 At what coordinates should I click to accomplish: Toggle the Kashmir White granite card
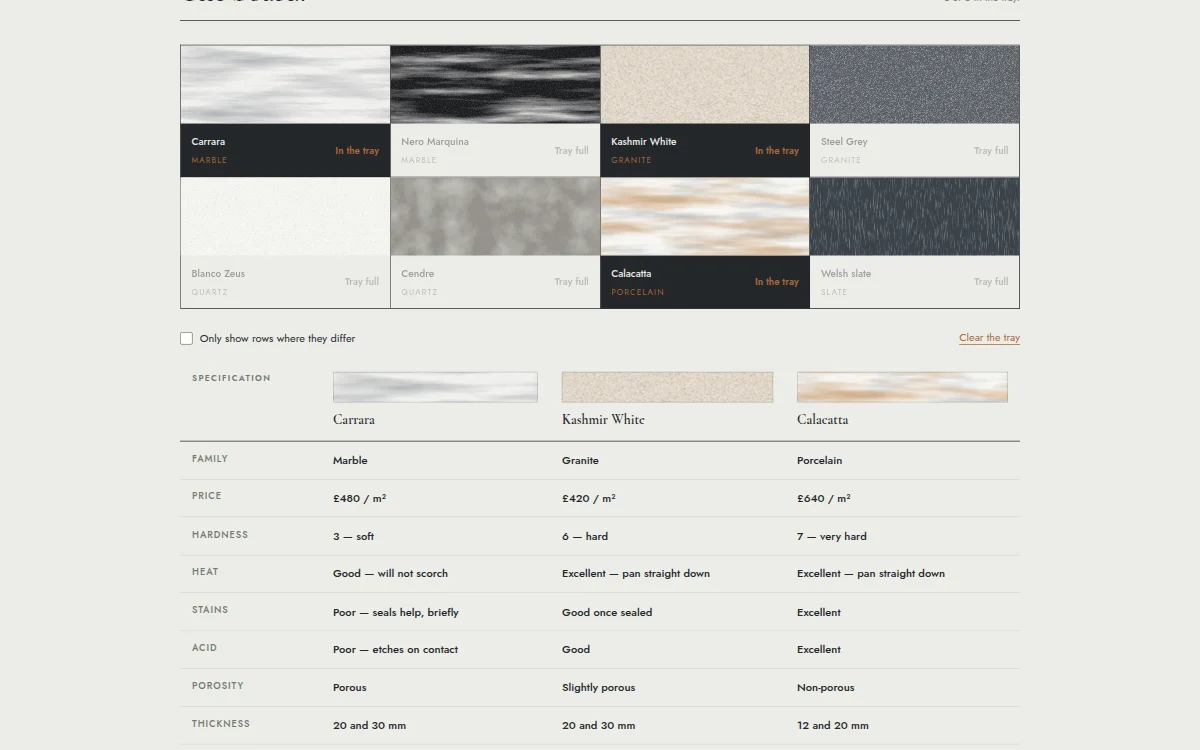click(705, 111)
